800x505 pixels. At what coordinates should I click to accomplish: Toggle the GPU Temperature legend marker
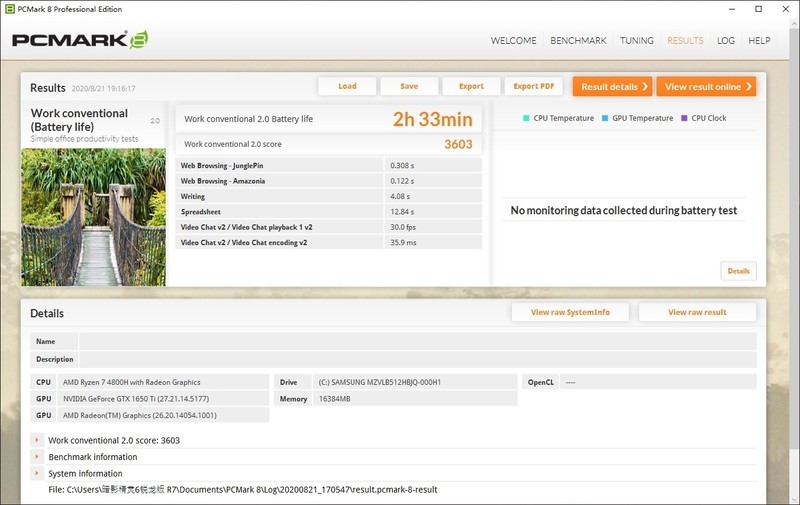pos(605,118)
